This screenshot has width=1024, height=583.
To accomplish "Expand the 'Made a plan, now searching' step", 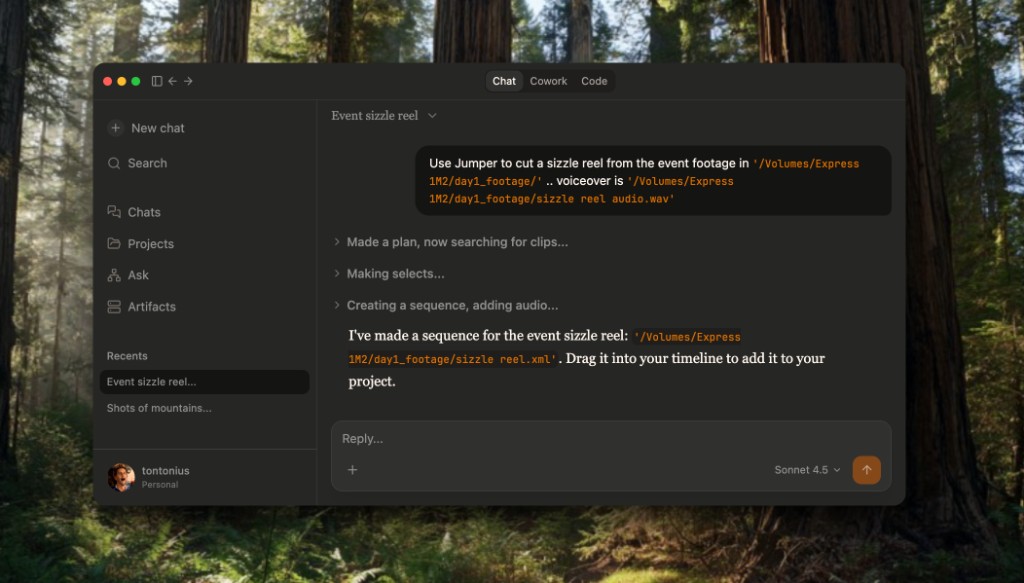I will point(456,242).
